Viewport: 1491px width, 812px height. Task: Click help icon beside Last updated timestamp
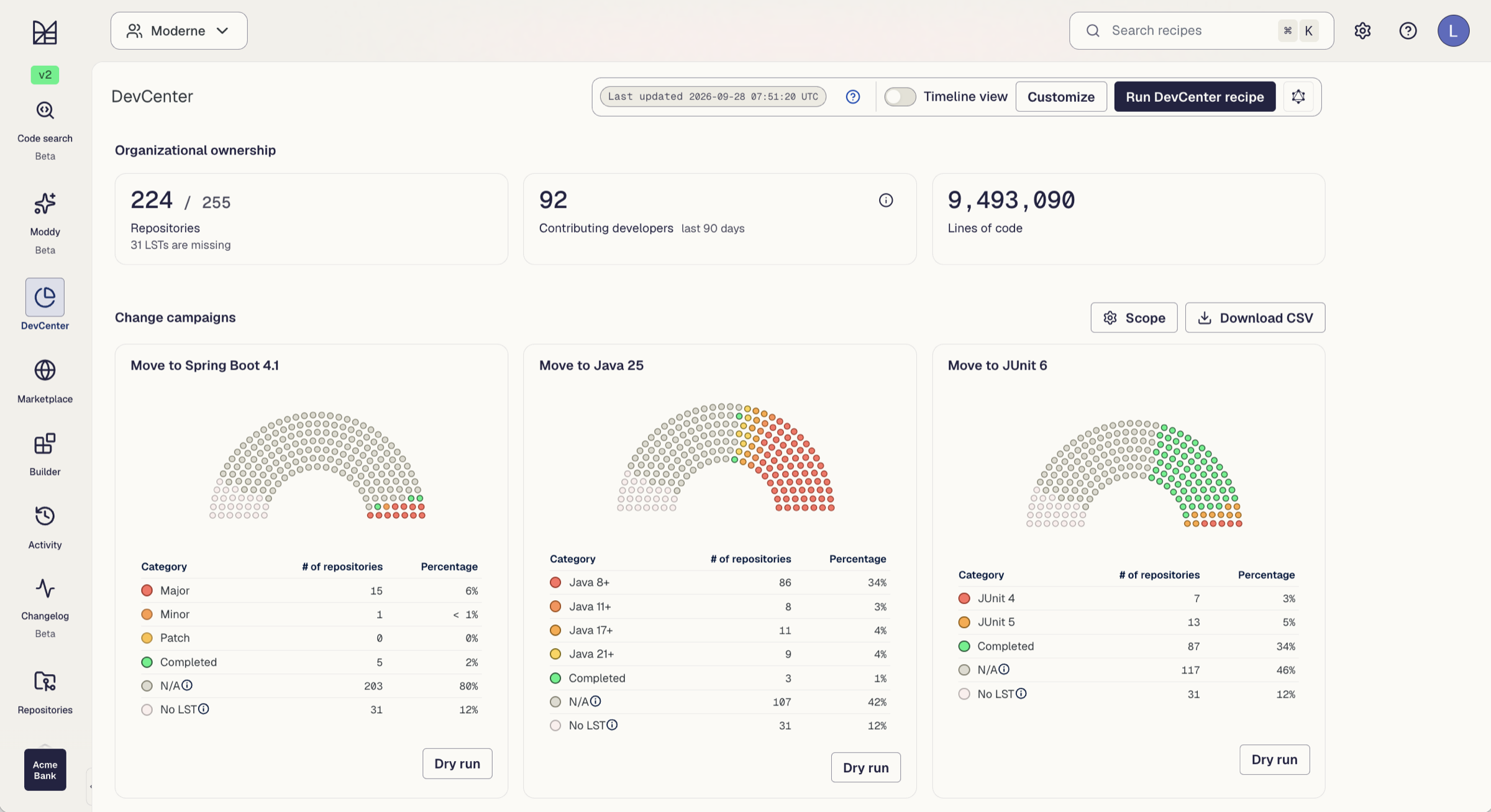click(x=853, y=97)
